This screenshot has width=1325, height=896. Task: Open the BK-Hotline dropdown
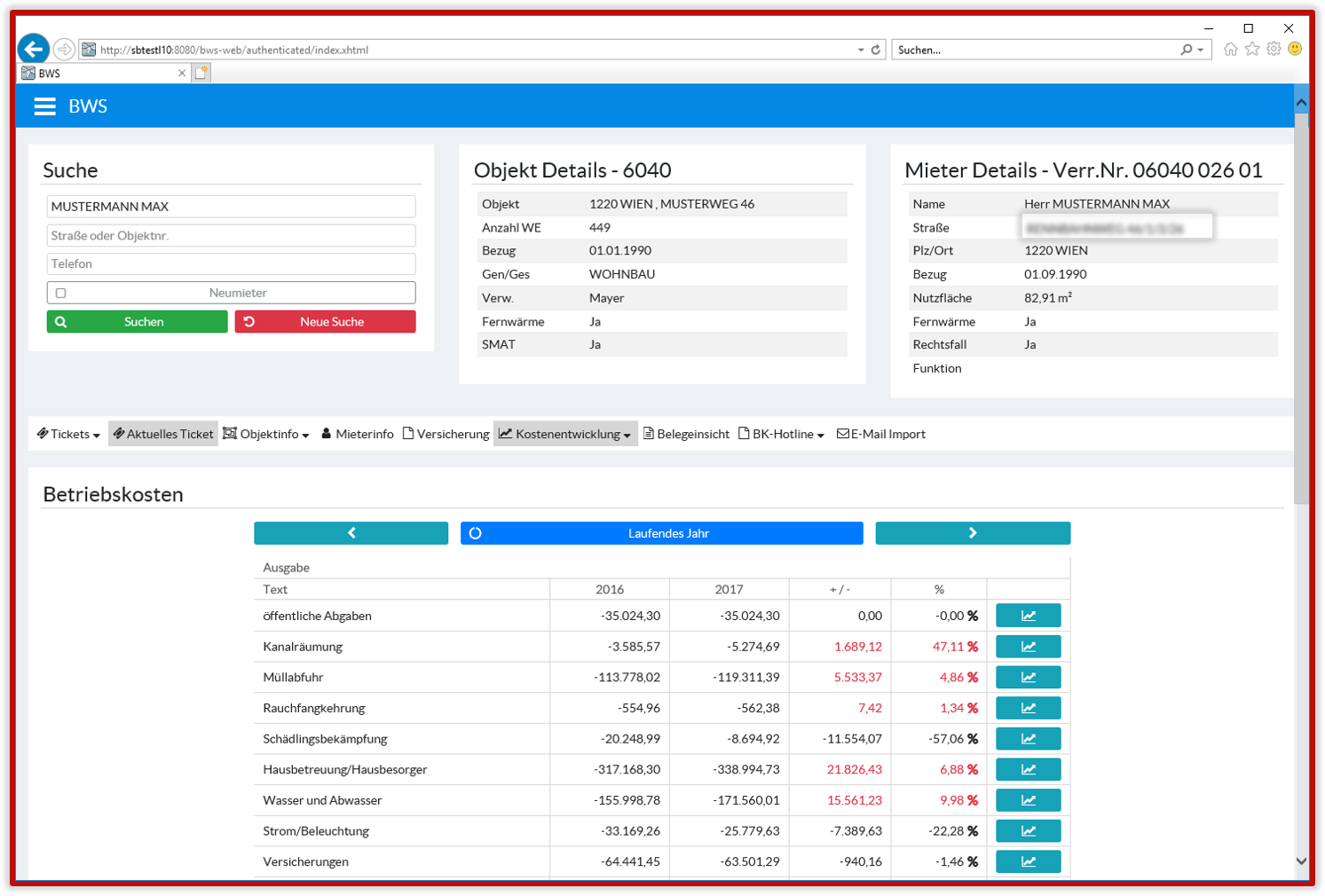(782, 434)
